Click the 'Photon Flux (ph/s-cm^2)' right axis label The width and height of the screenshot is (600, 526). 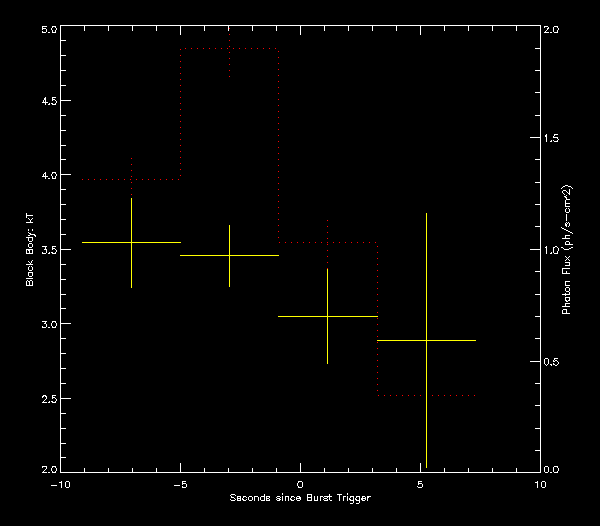tap(567, 250)
